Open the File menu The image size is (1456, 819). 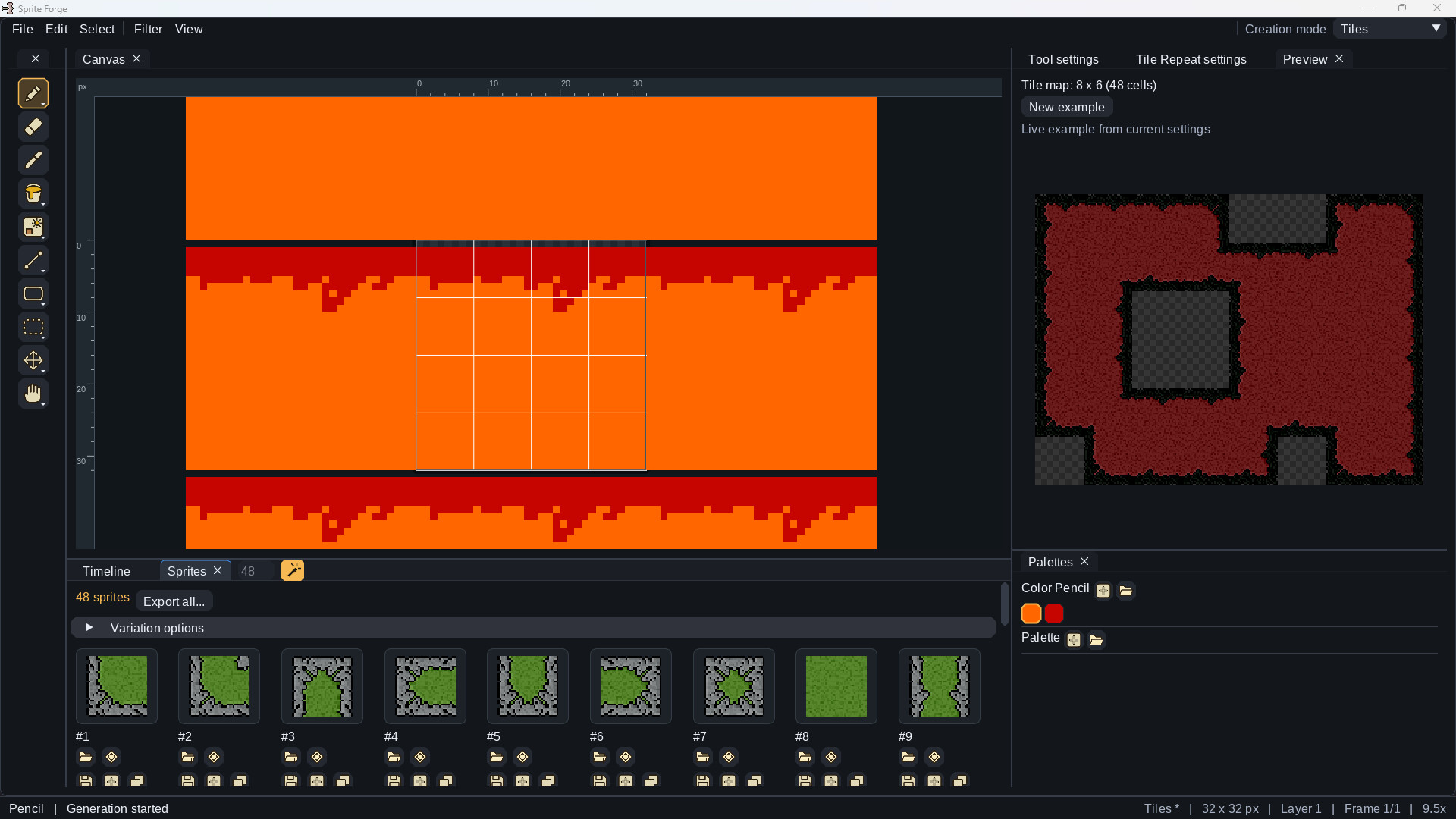[23, 29]
